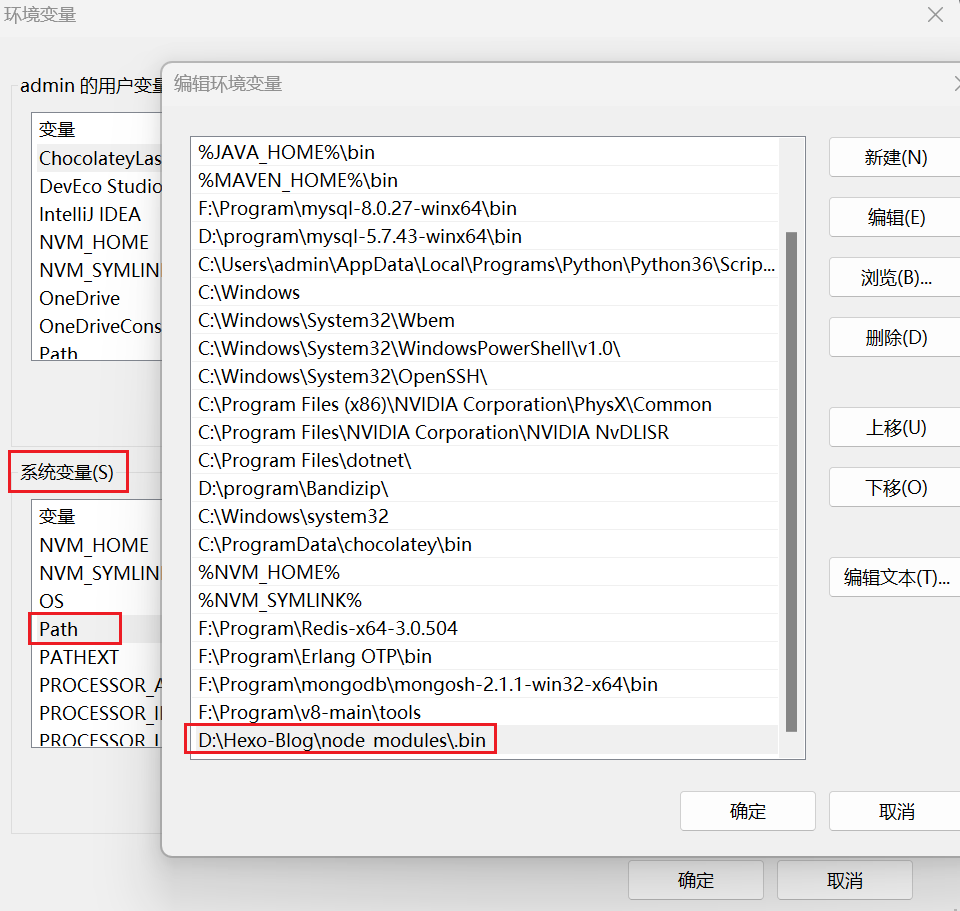Select F:\Program\Redis-x64-3.0.504 entry
960x911 pixels.
click(328, 629)
